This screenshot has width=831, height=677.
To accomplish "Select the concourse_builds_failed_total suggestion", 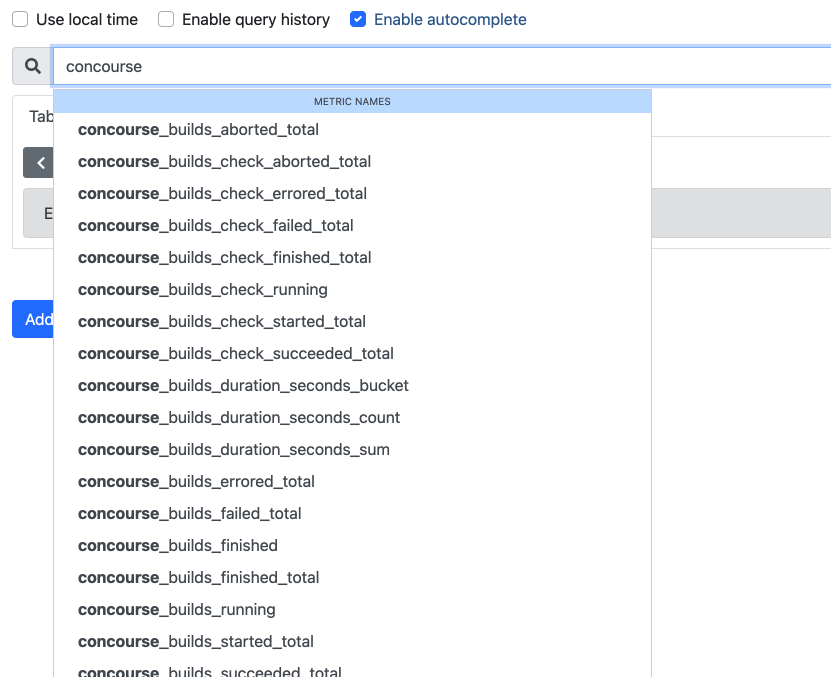I will 189,513.
